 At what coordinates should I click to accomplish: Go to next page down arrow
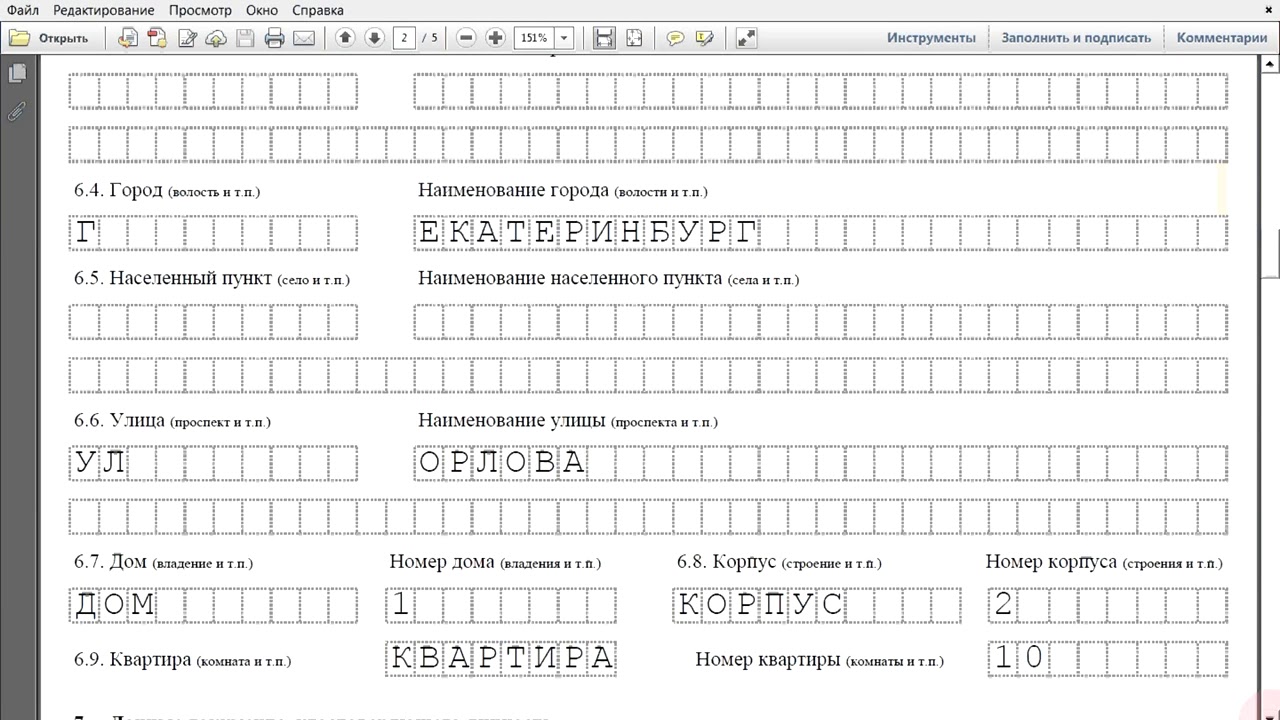[375, 38]
